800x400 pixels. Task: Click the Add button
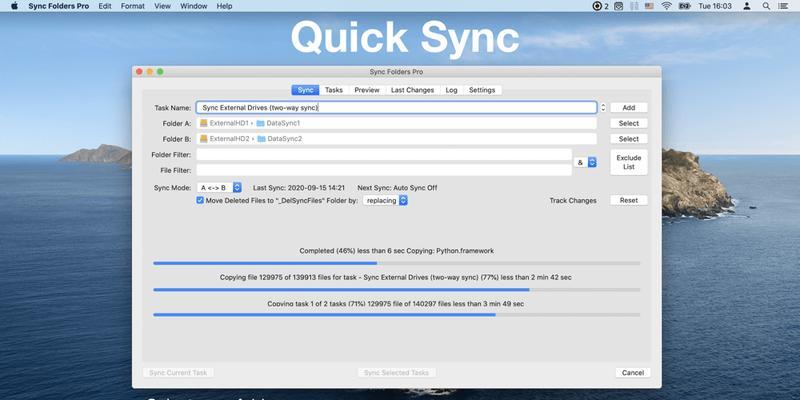click(629, 108)
